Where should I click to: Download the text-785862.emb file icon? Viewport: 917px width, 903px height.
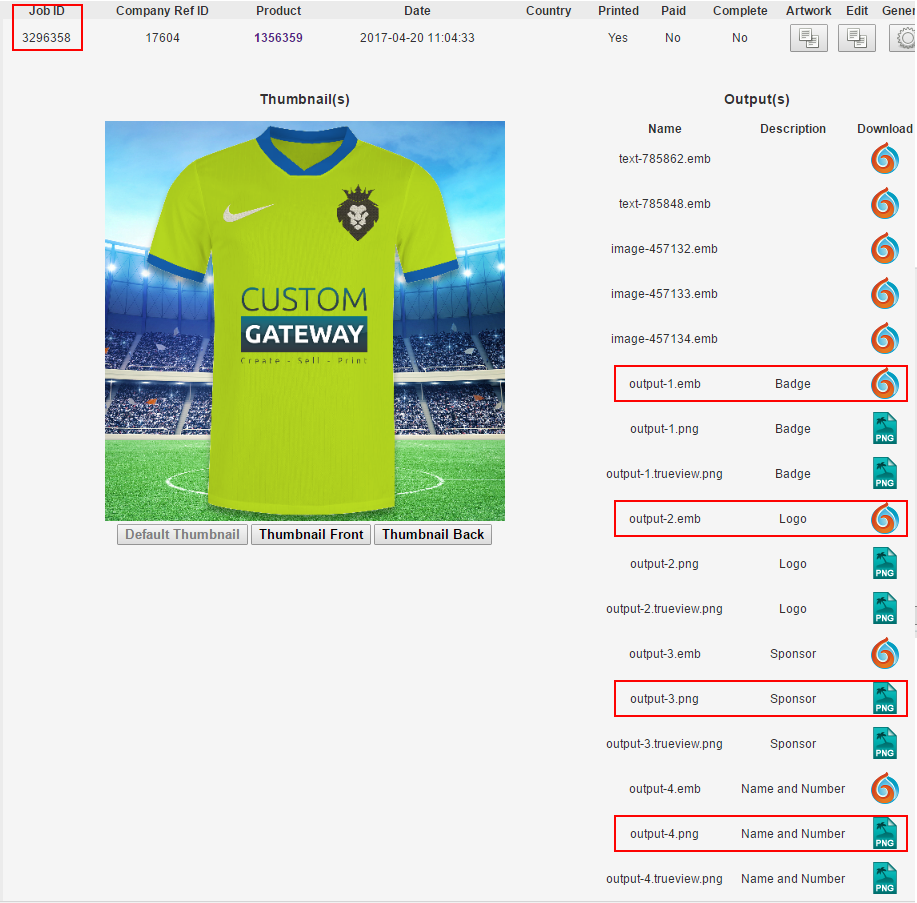pos(884,159)
